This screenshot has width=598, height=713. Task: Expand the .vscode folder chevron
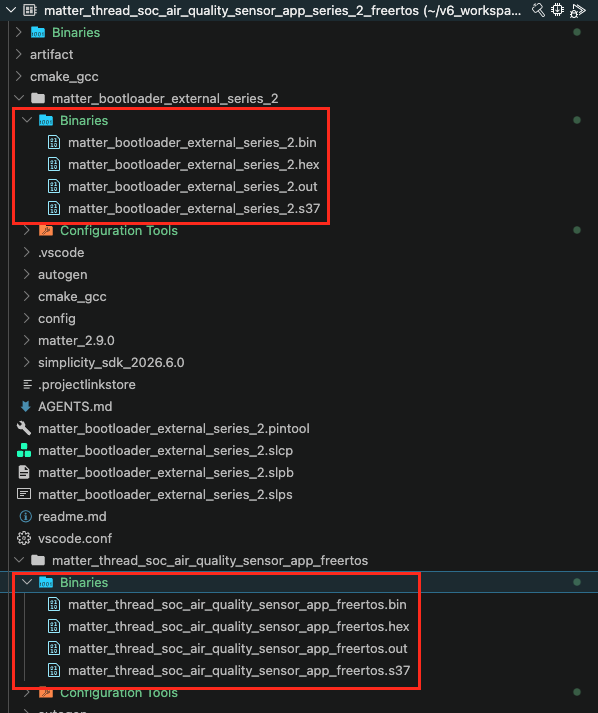coord(27,252)
